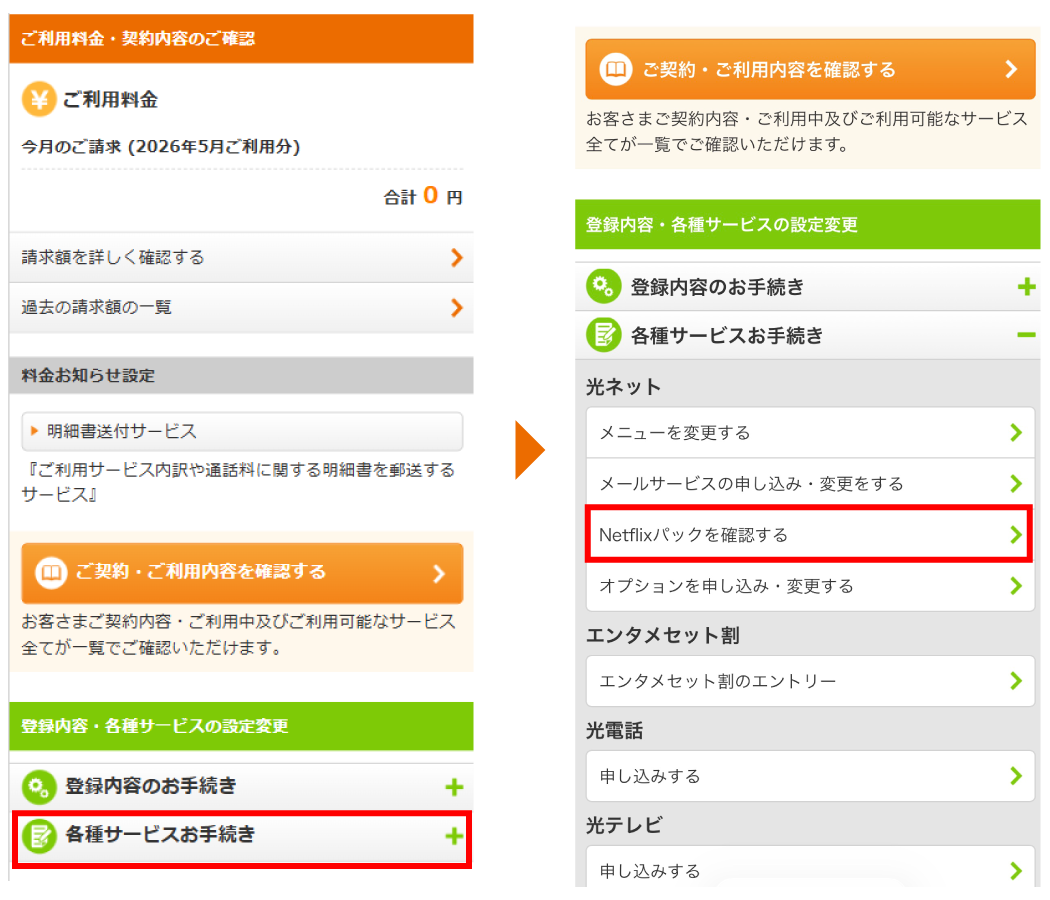Click chevron arrow on 過去の請求額の一覧 row
Screen dimensions: 1050x900
(x=457, y=308)
